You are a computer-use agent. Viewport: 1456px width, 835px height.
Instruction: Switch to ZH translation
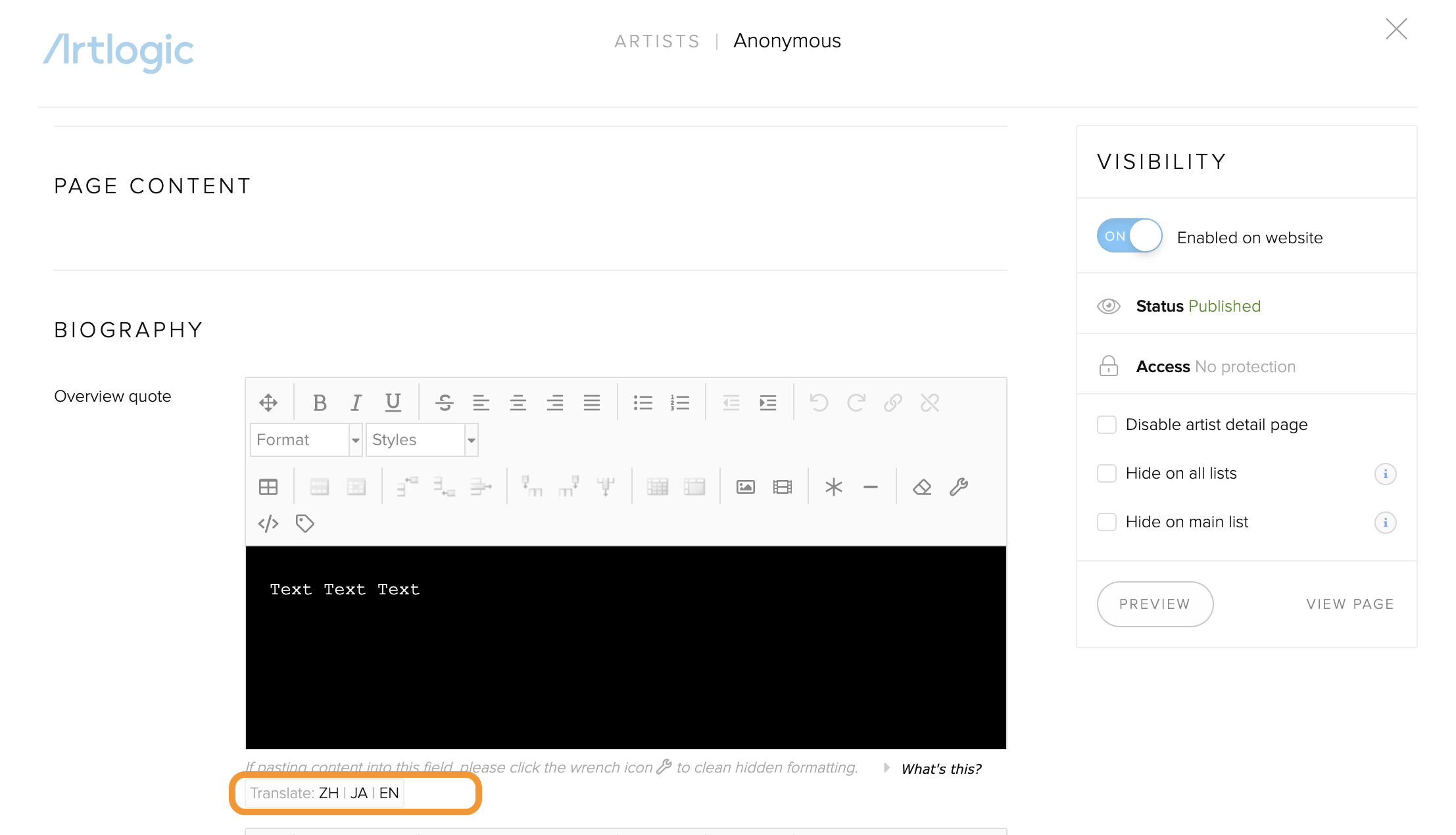[x=328, y=793]
